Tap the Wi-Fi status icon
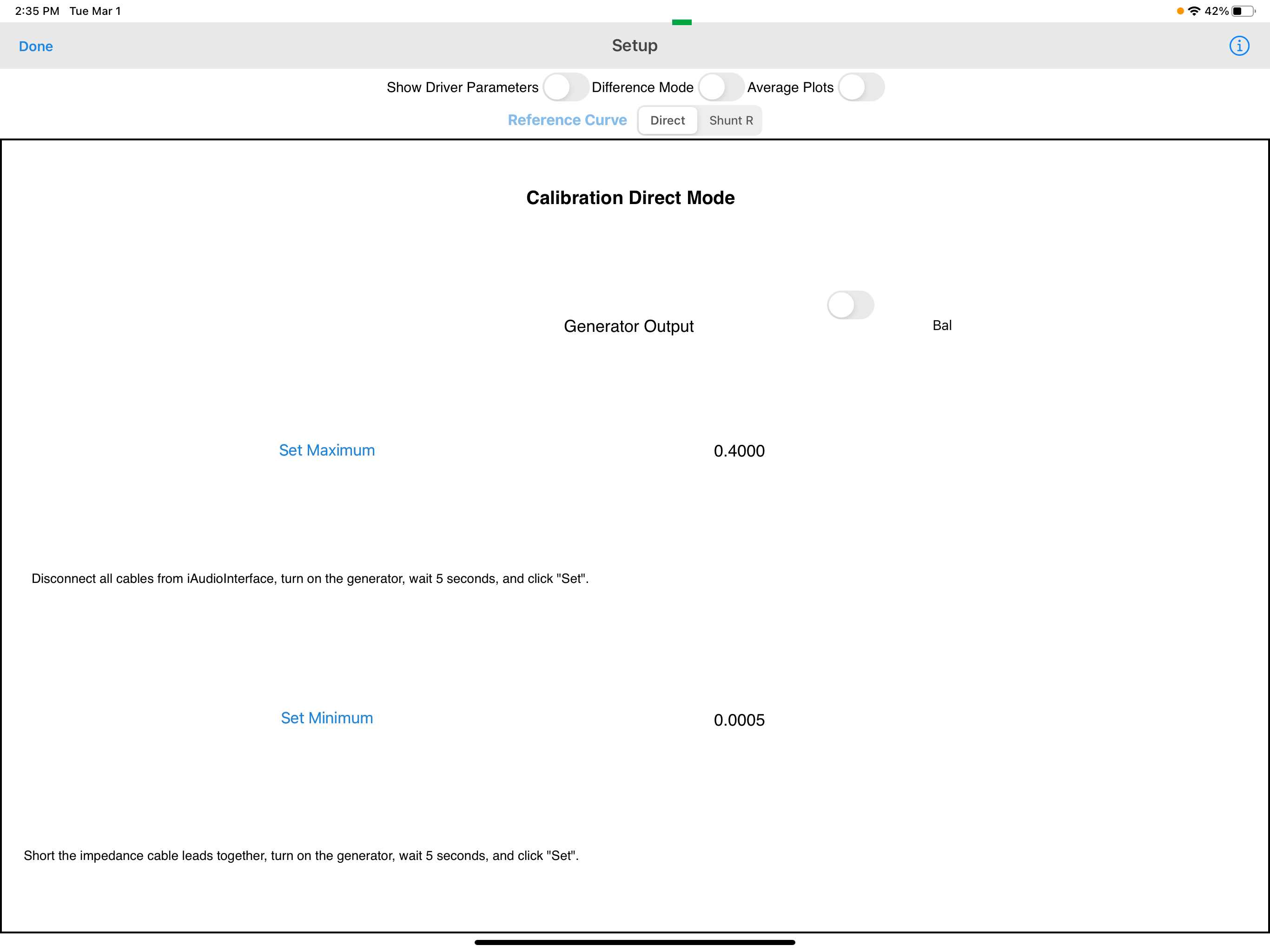The height and width of the screenshot is (952, 1270). pos(1194,11)
